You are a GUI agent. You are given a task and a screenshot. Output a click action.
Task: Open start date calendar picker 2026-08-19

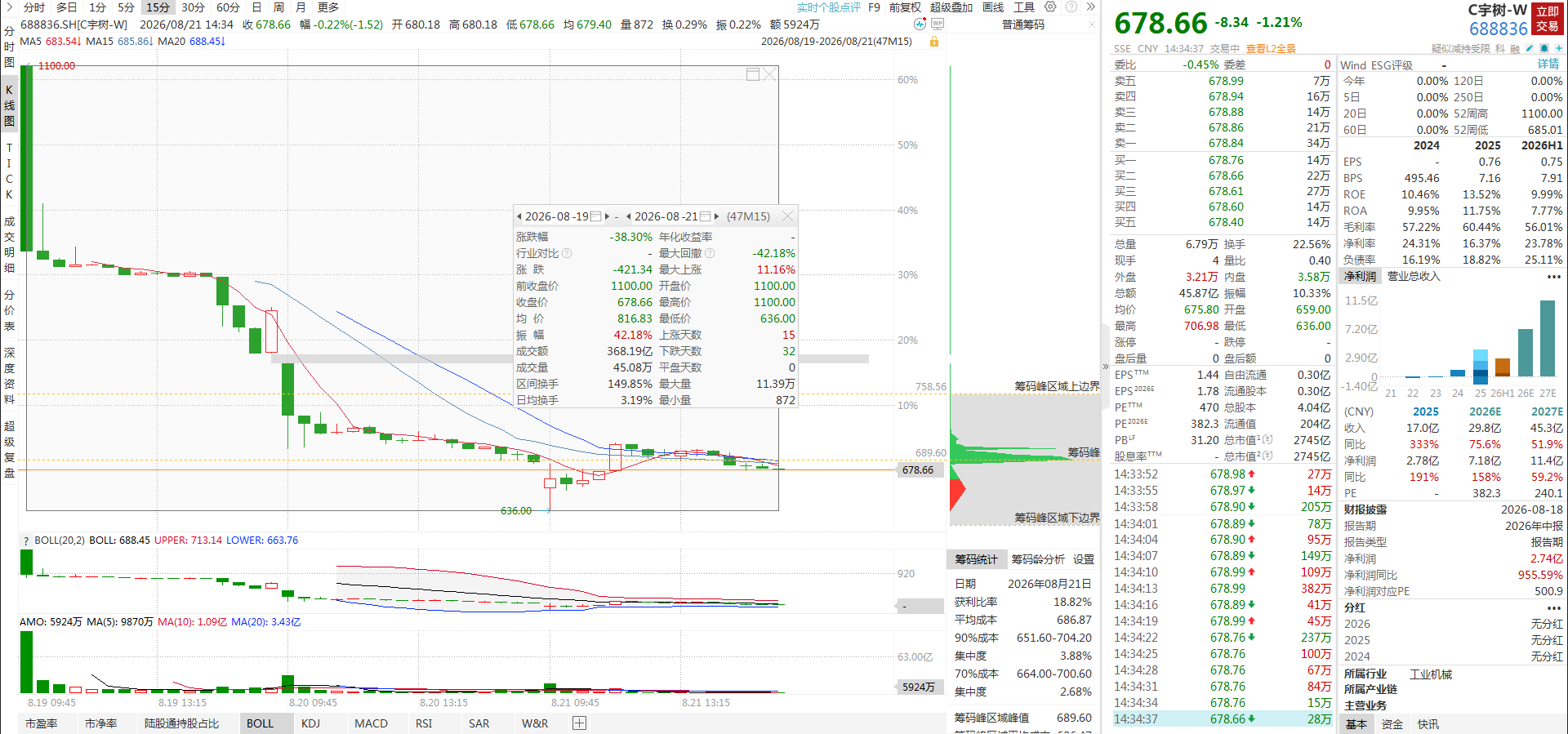coord(596,216)
